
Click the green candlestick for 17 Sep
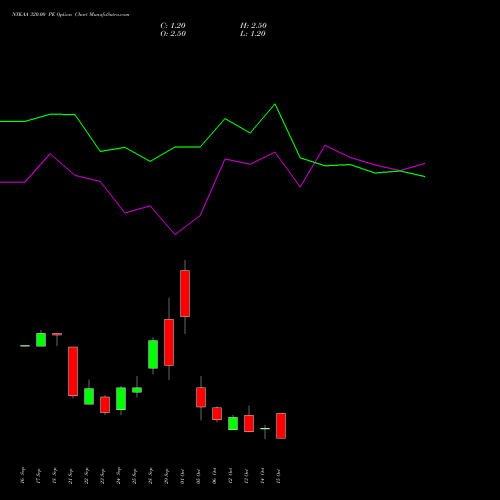(41, 340)
